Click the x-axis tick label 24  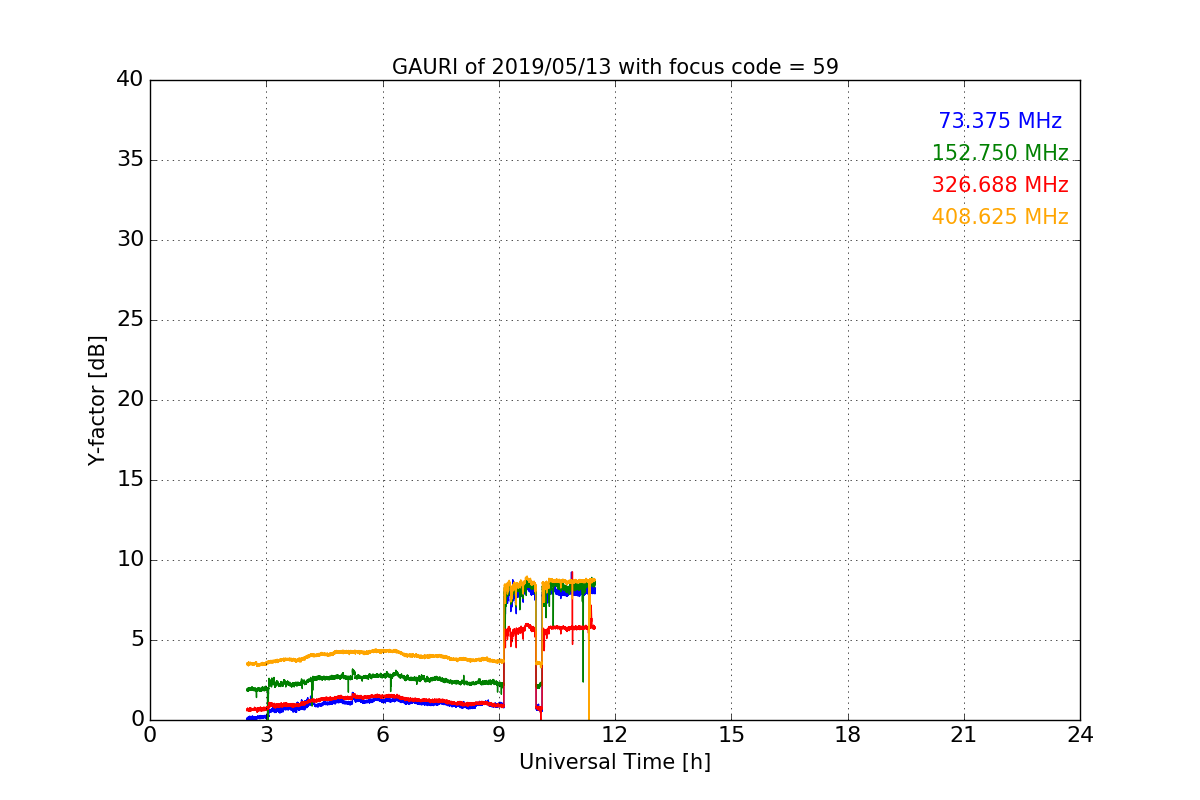[x=1080, y=735]
